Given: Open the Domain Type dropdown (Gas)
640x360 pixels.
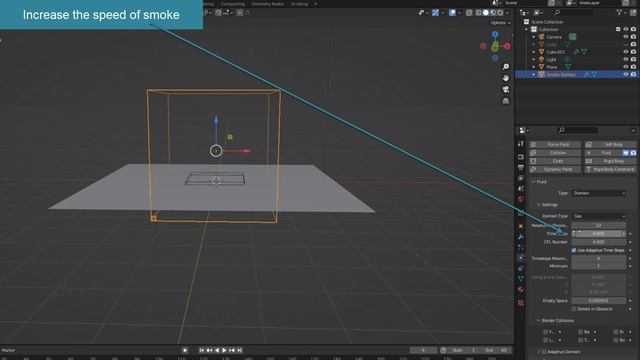Looking at the screenshot, I should (x=599, y=216).
